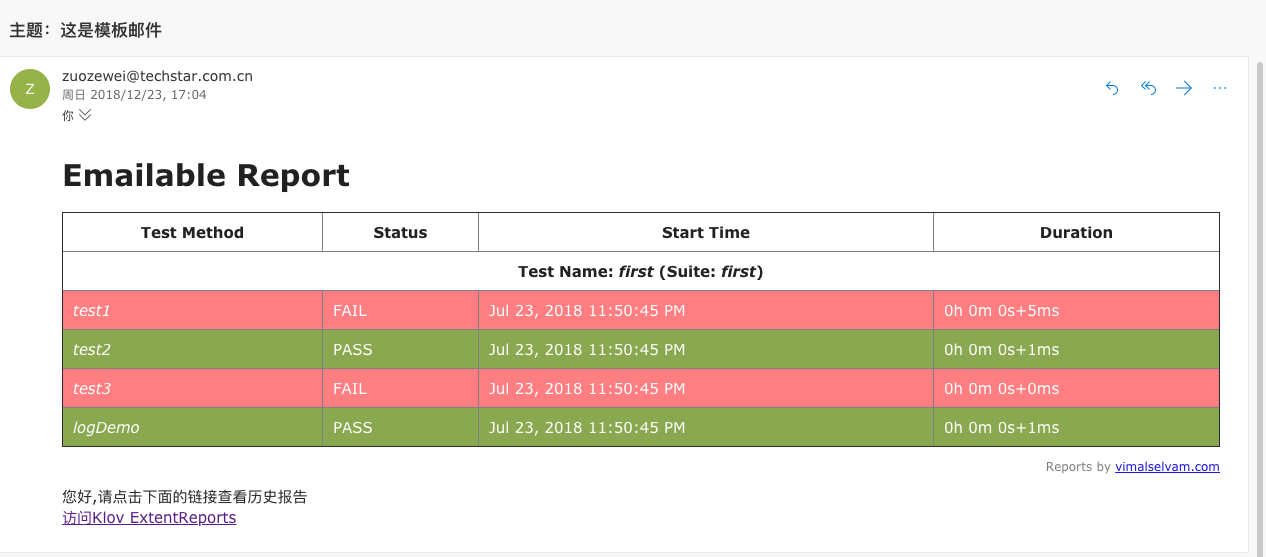Click the Start Time column header

tap(706, 232)
